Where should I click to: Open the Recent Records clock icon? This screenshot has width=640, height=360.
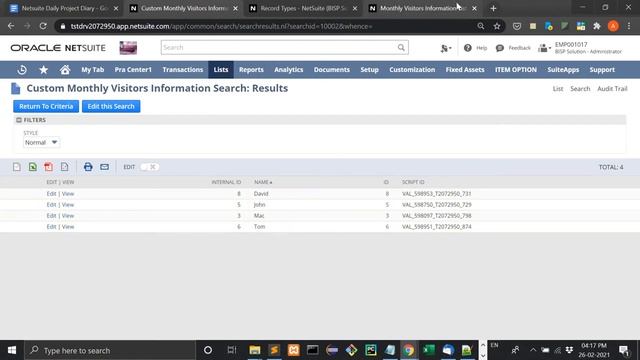click(x=22, y=70)
